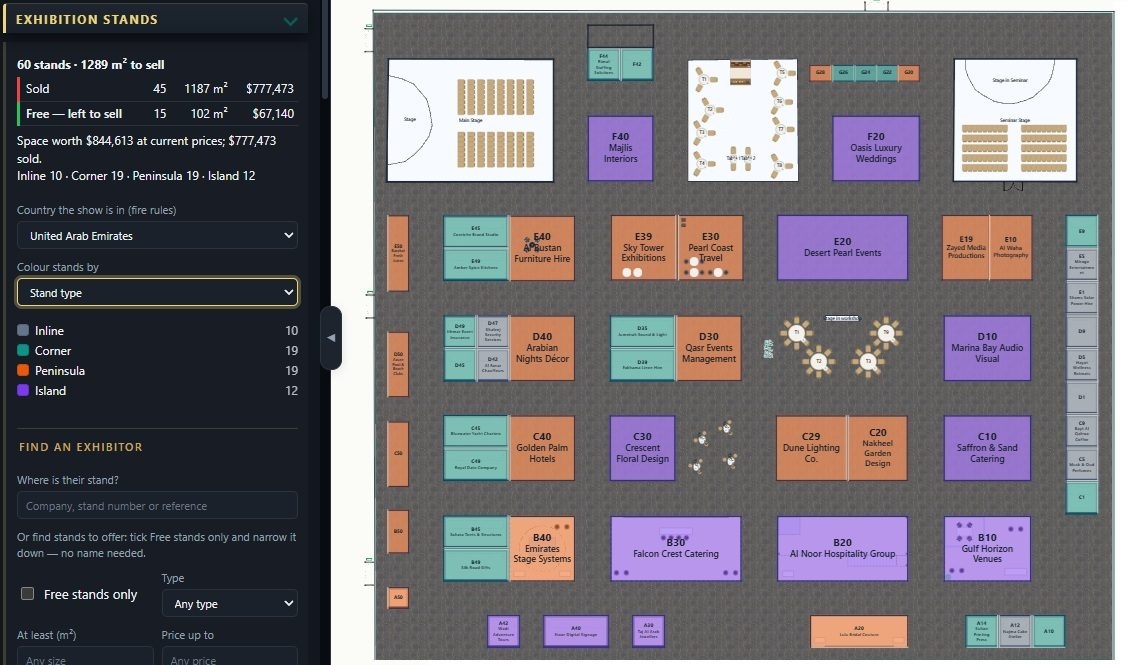1127x665 pixels.
Task: Select the grey stand D9 on right column
Action: [x=1082, y=331]
